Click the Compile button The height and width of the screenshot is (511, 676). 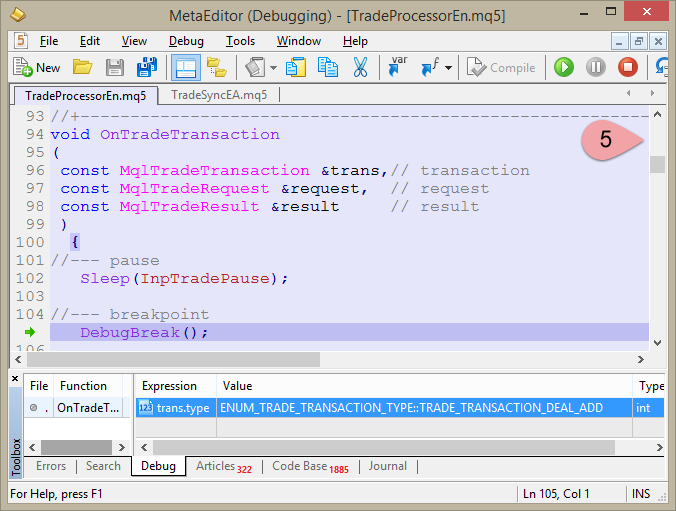(501, 68)
